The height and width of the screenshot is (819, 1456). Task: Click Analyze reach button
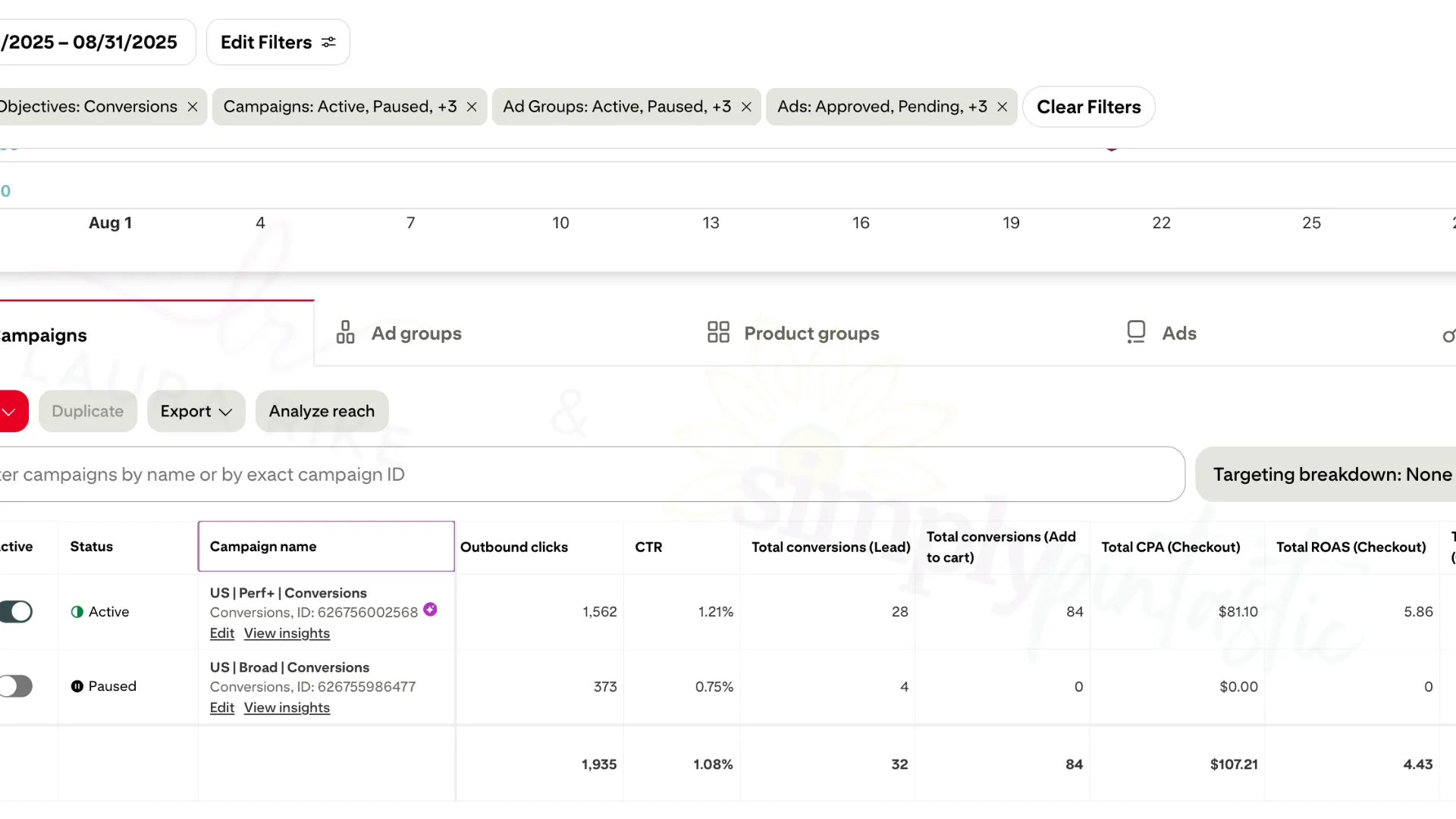pos(322,411)
